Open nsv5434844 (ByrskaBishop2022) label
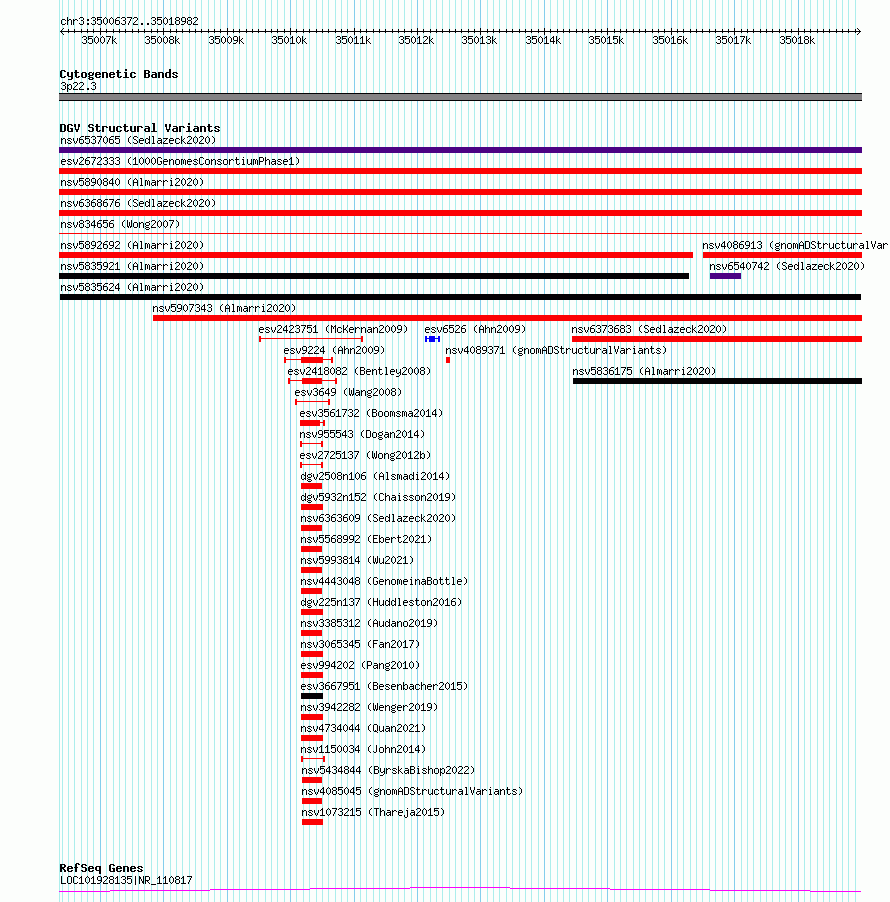The height and width of the screenshot is (902, 890). (388, 770)
